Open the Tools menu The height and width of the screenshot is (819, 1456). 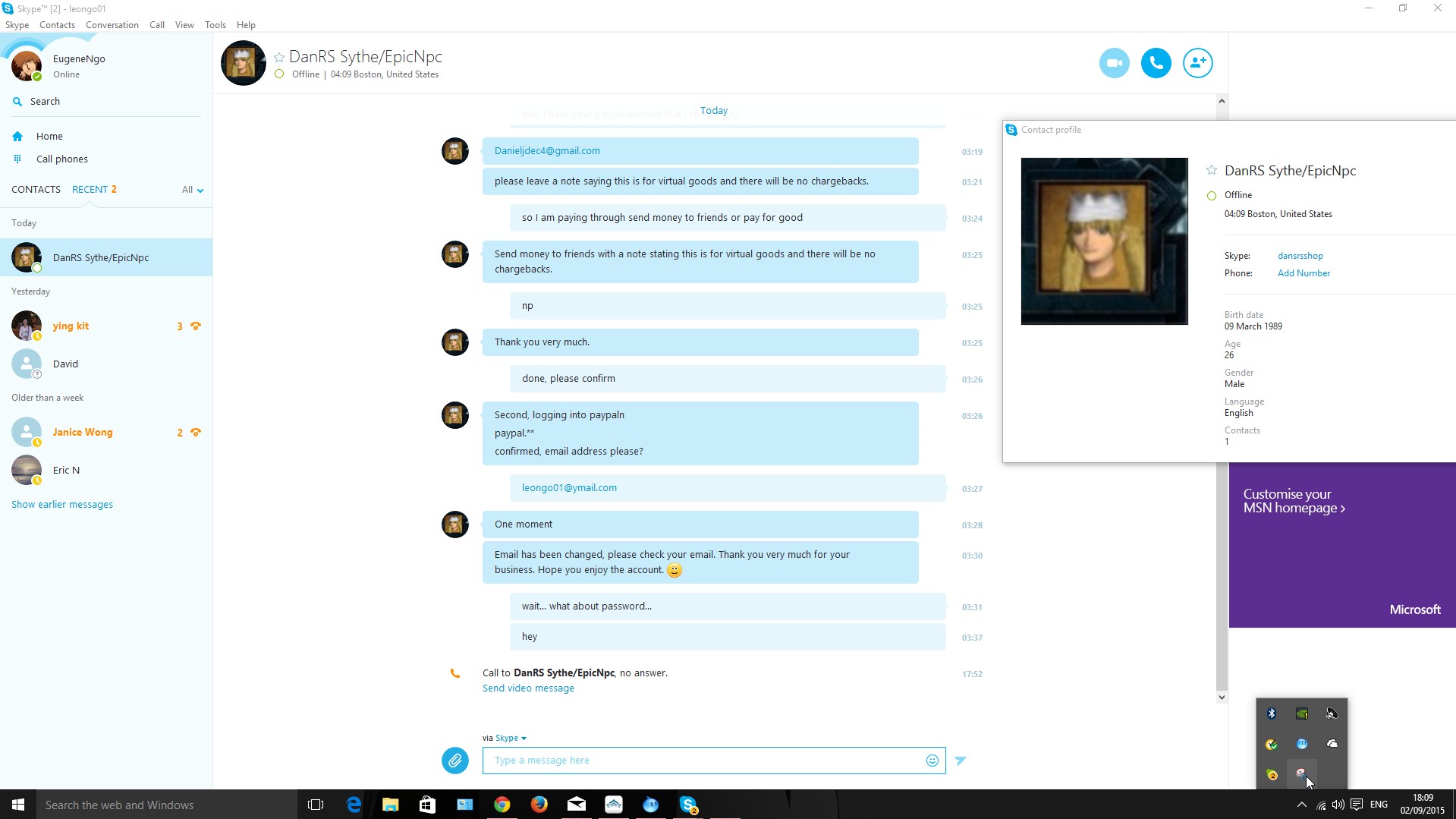pos(215,25)
